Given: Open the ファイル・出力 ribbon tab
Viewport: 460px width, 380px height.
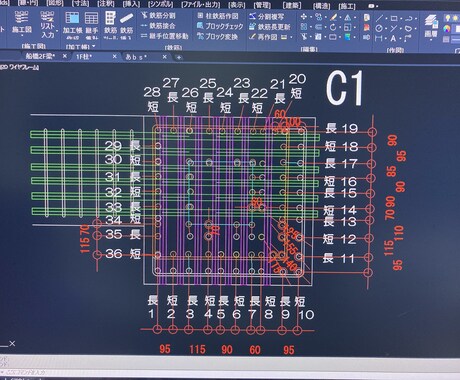Looking at the screenshot, I should 201,5.
